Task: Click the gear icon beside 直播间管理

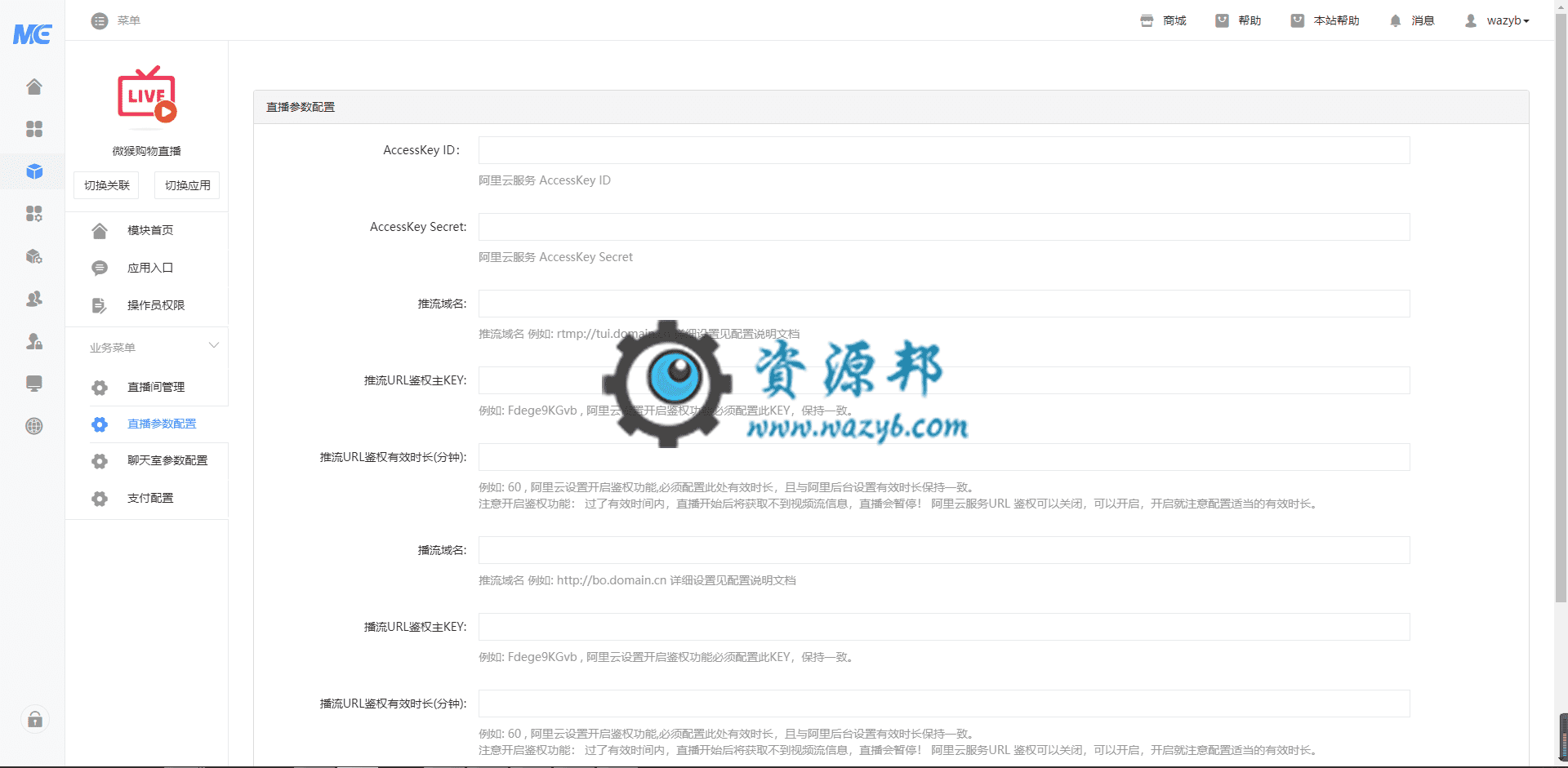Action: point(100,388)
